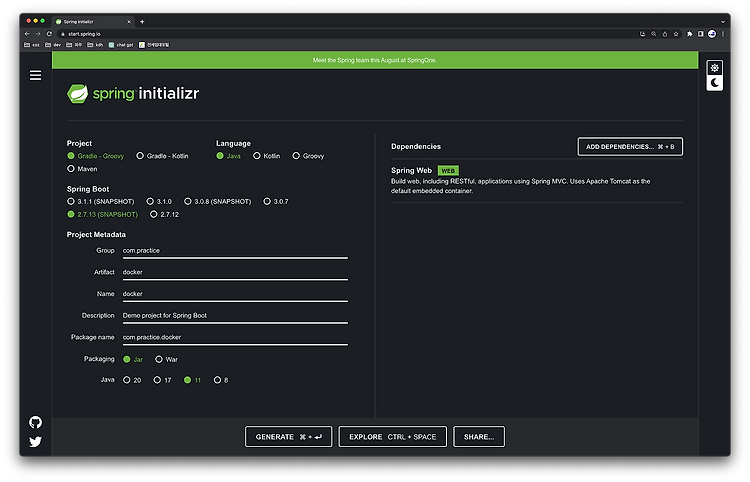This screenshot has width=750, height=482.
Task: Select Java version 11
Action: pyautogui.click(x=192, y=380)
